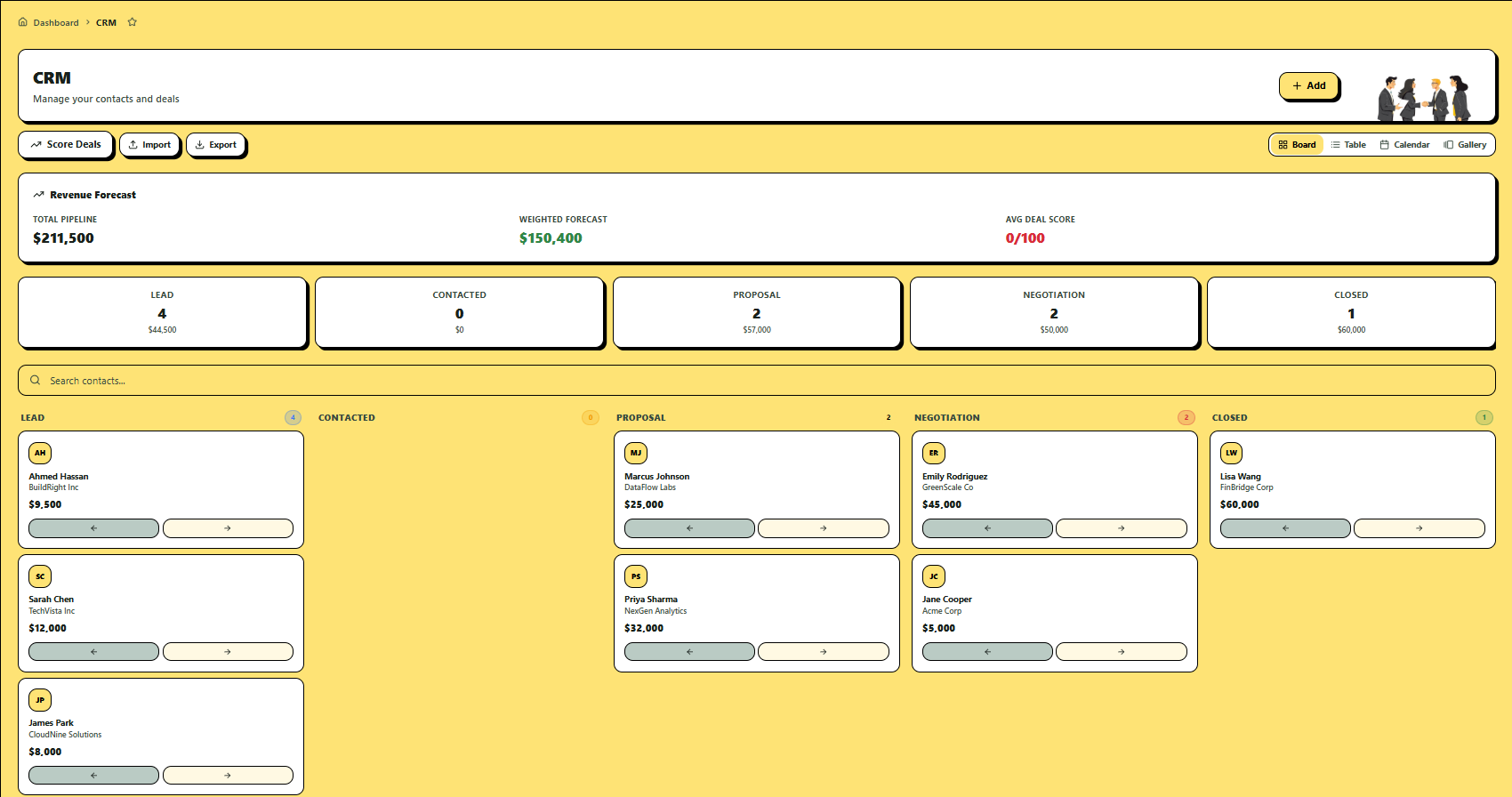
Task: Open Marcus Johnson contact name
Action: 657,477
